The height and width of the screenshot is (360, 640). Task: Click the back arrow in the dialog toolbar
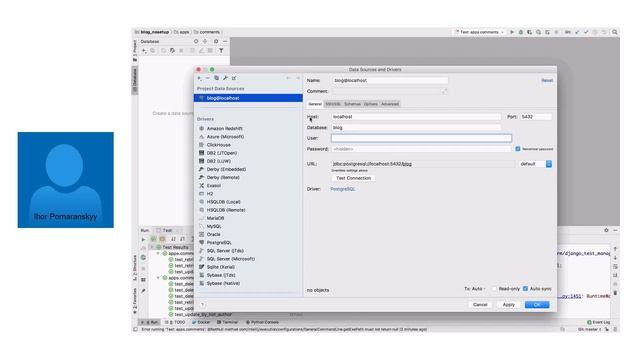289,78
